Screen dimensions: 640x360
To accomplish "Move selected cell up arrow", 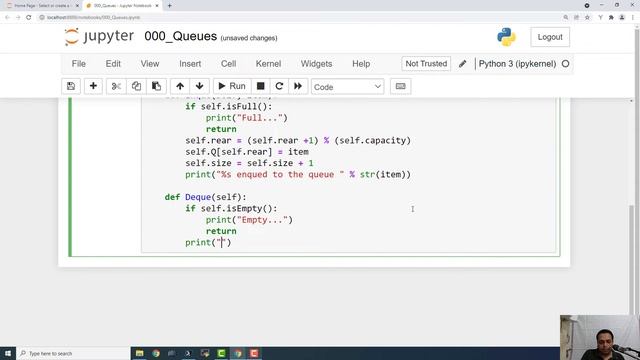I will 180,86.
